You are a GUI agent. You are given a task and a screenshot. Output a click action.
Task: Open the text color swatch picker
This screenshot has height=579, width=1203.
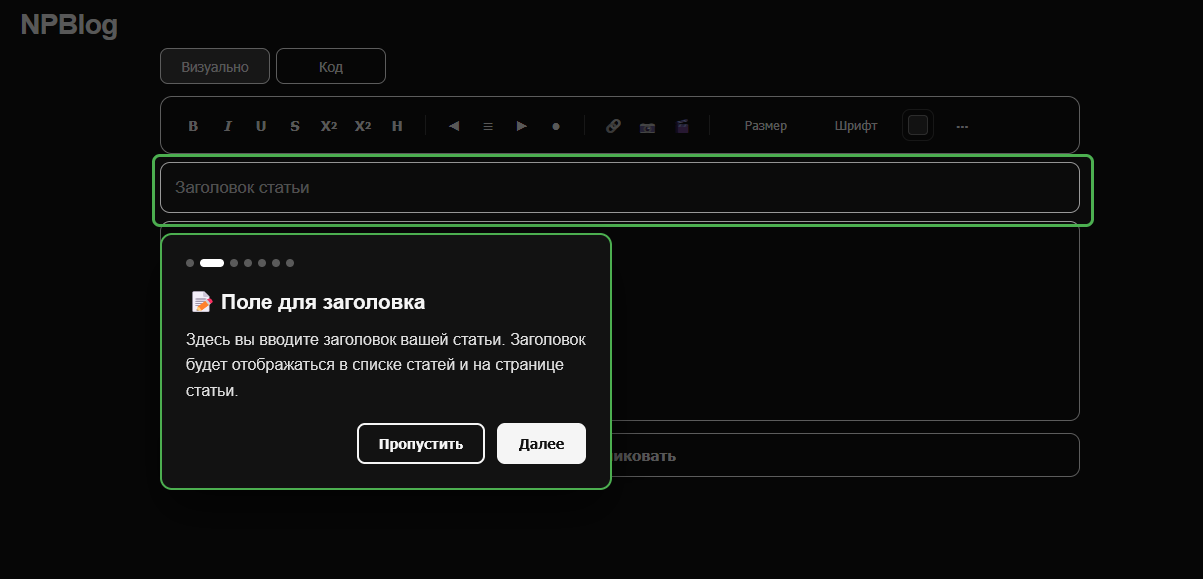tap(918, 126)
